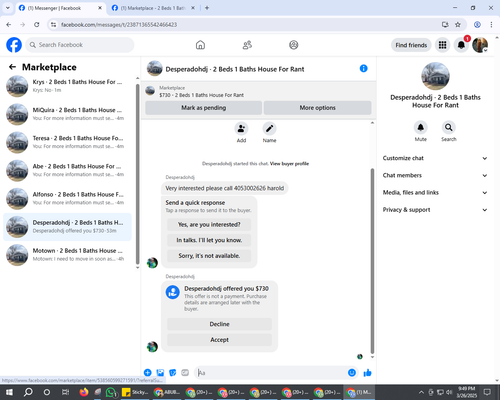Expand Media, files and links section

pyautogui.click(x=435, y=192)
